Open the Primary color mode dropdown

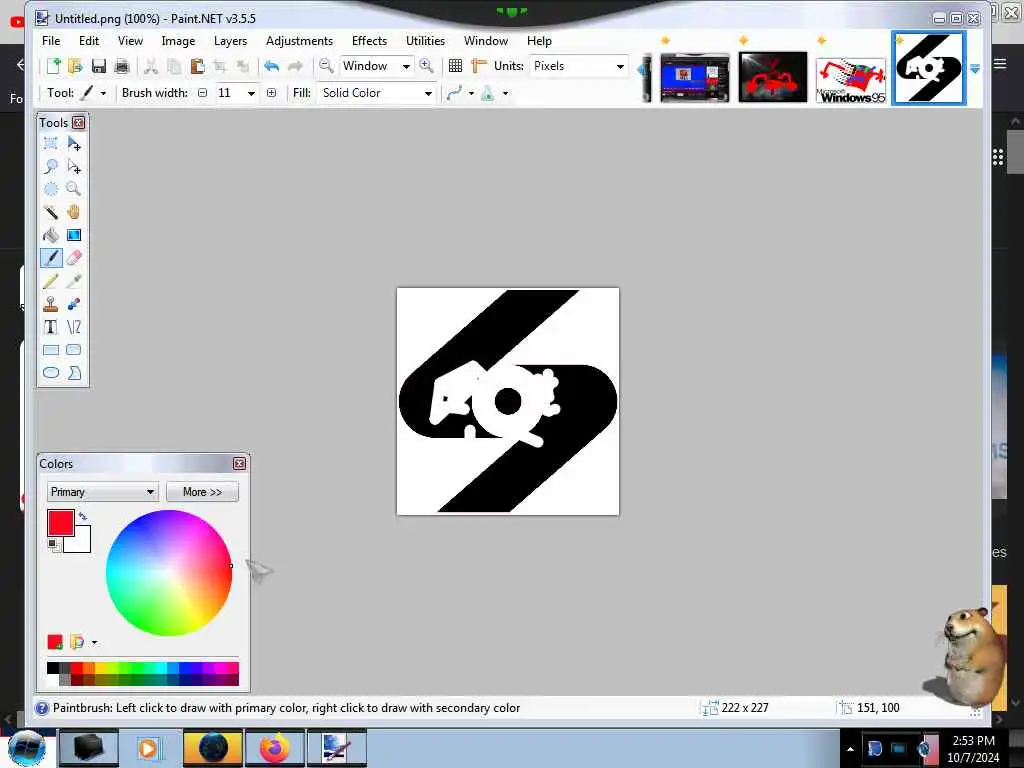click(x=103, y=492)
